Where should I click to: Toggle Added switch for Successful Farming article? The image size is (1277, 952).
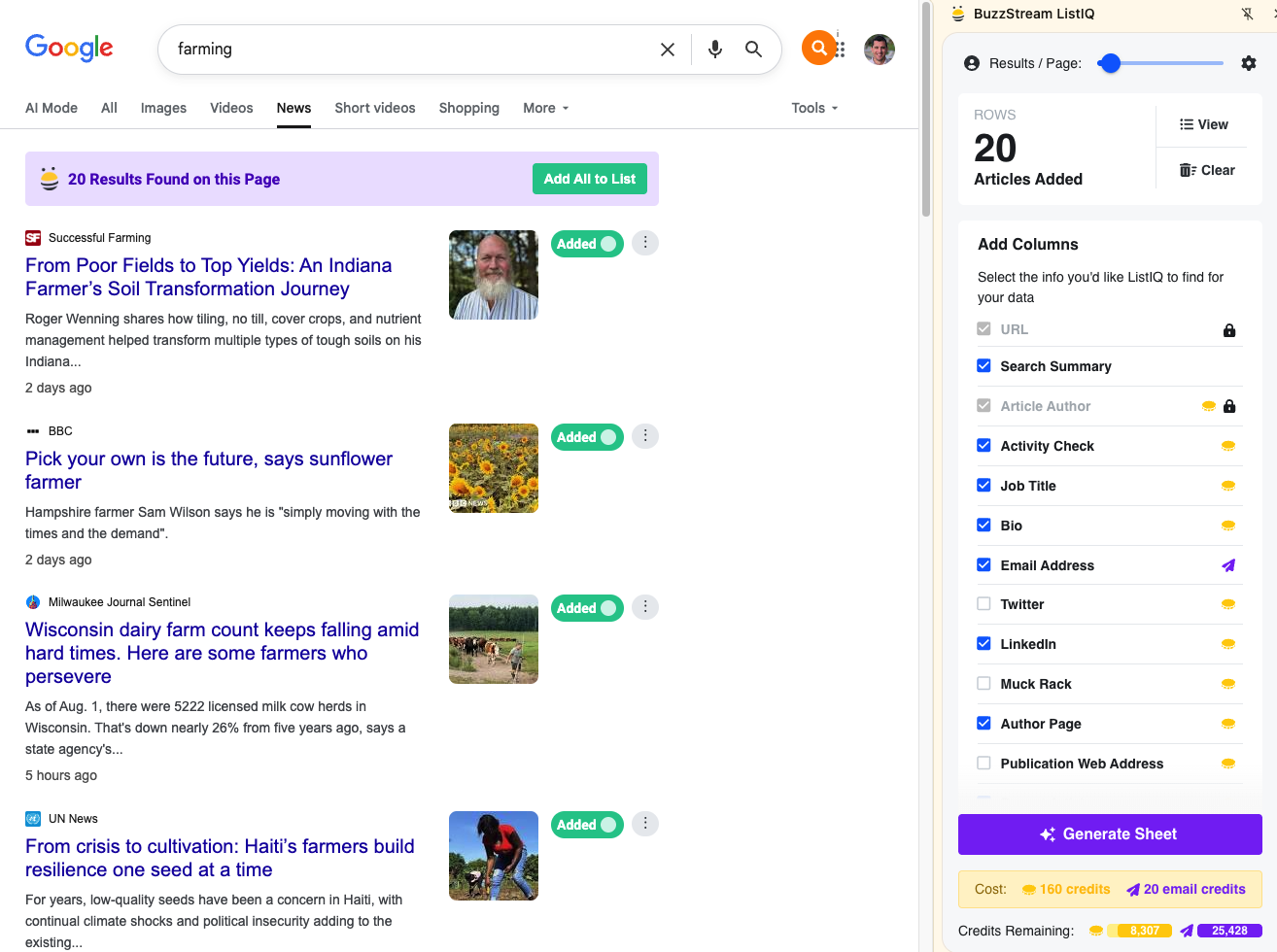click(x=587, y=244)
